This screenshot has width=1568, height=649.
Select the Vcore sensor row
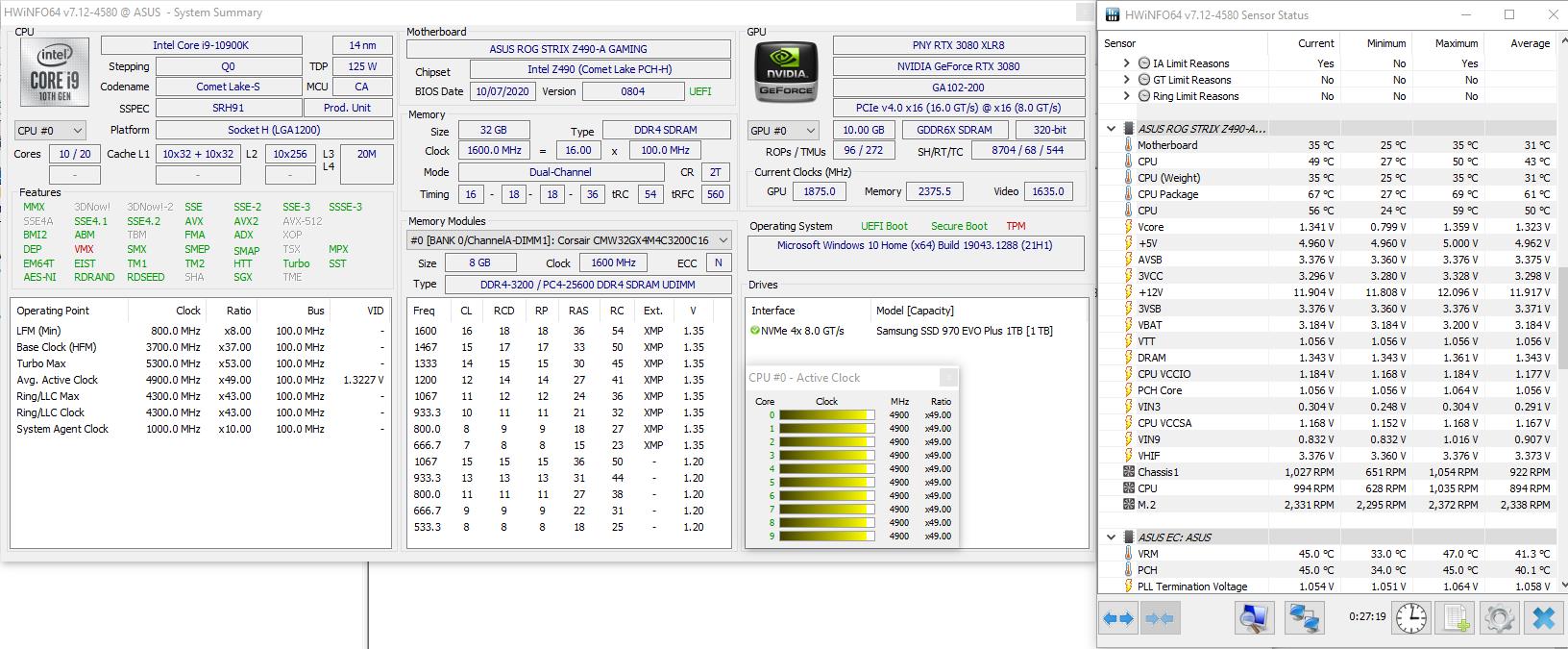(1328, 227)
